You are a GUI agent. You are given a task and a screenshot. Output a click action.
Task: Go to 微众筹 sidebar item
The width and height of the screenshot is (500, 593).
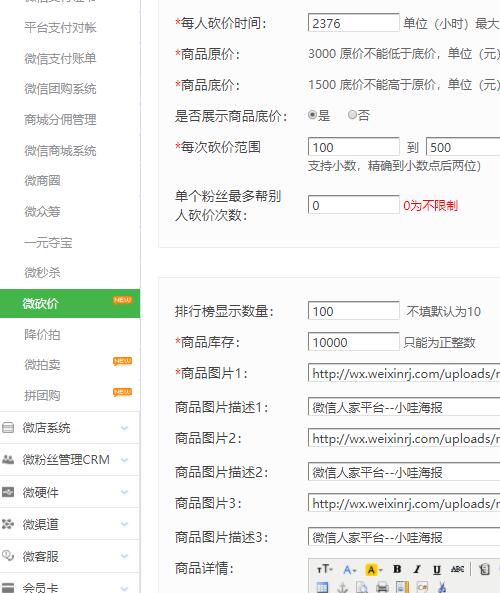point(42,211)
